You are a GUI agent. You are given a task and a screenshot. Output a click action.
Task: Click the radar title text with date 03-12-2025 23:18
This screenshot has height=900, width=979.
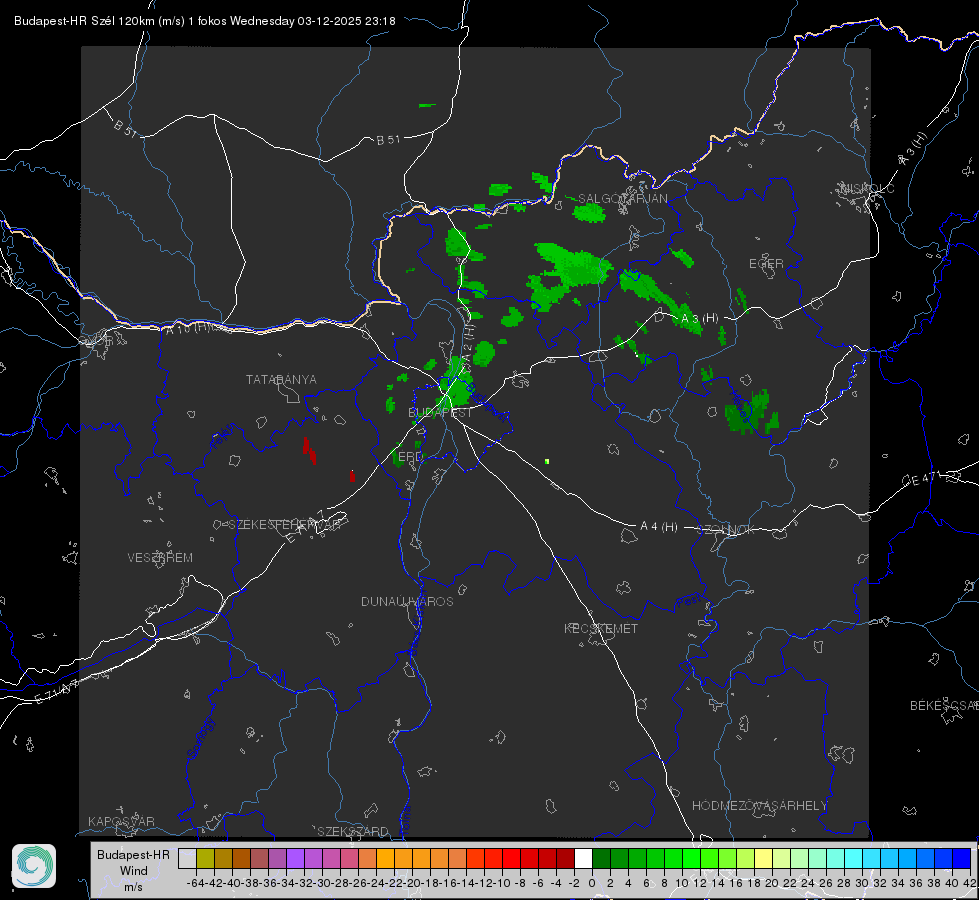[205, 21]
